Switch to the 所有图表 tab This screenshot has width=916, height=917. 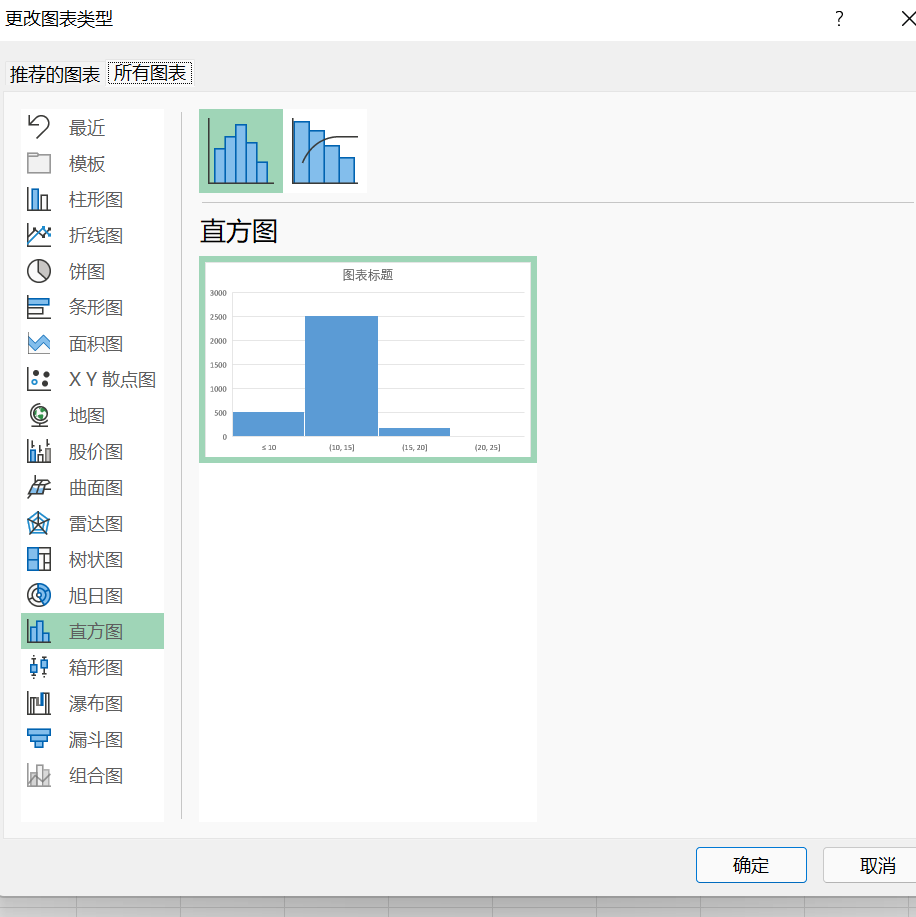coord(150,73)
